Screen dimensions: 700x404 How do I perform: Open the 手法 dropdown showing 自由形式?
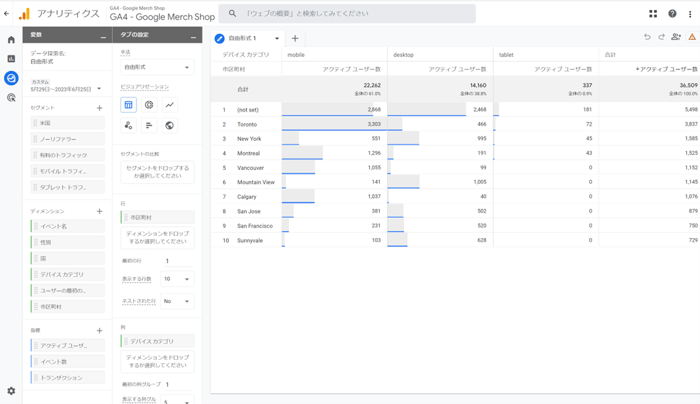[157, 68]
